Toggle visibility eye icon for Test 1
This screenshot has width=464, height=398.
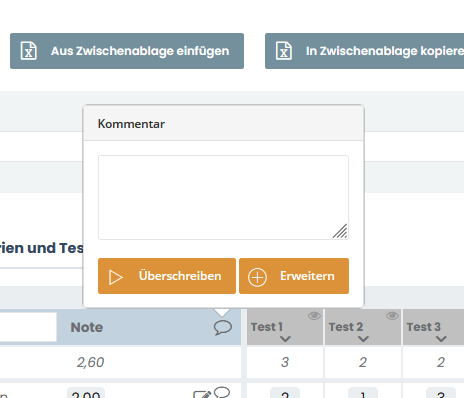[314, 316]
